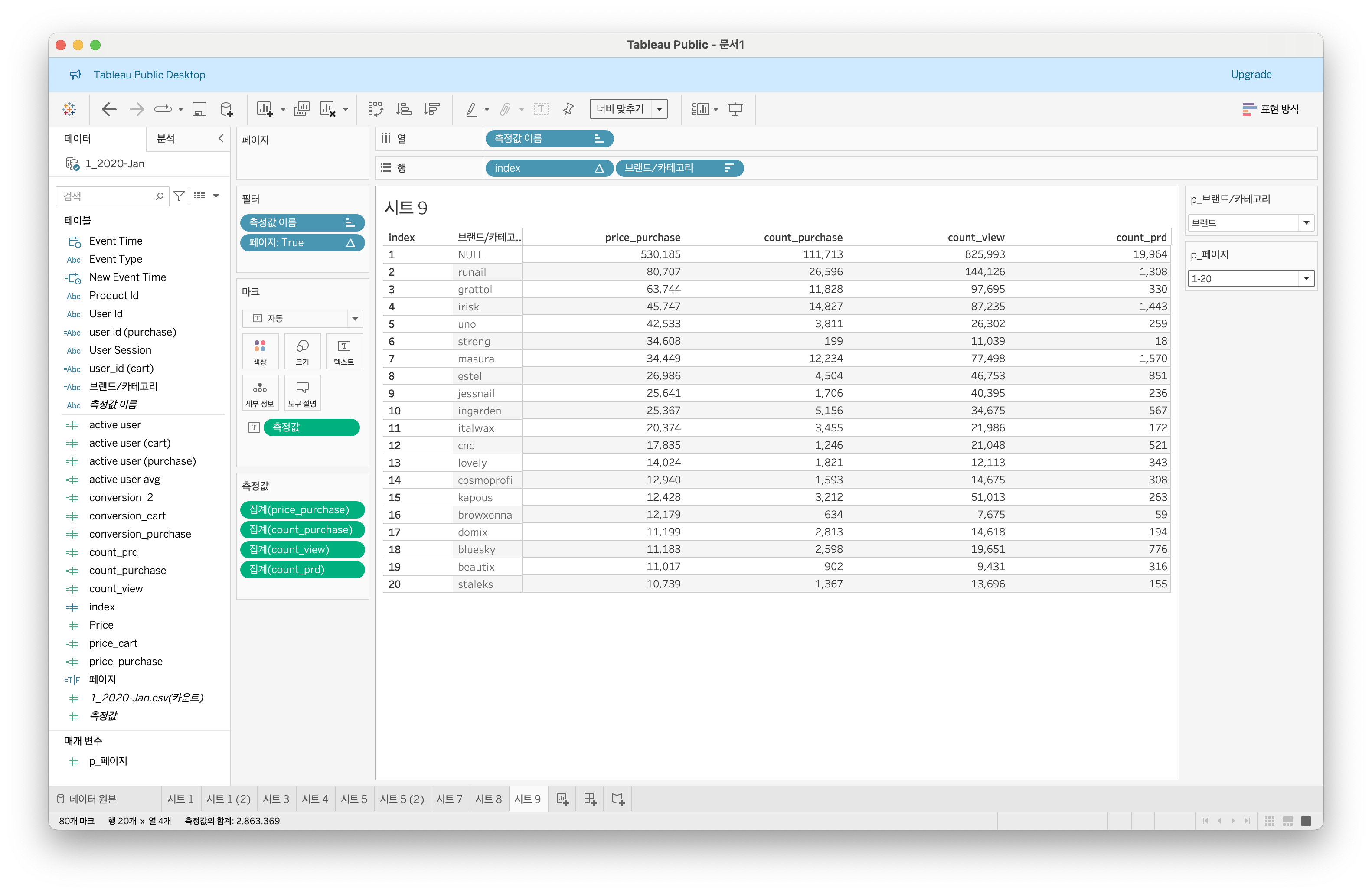Click the undo back arrow icon
This screenshot has width=1372, height=894.
point(109,109)
